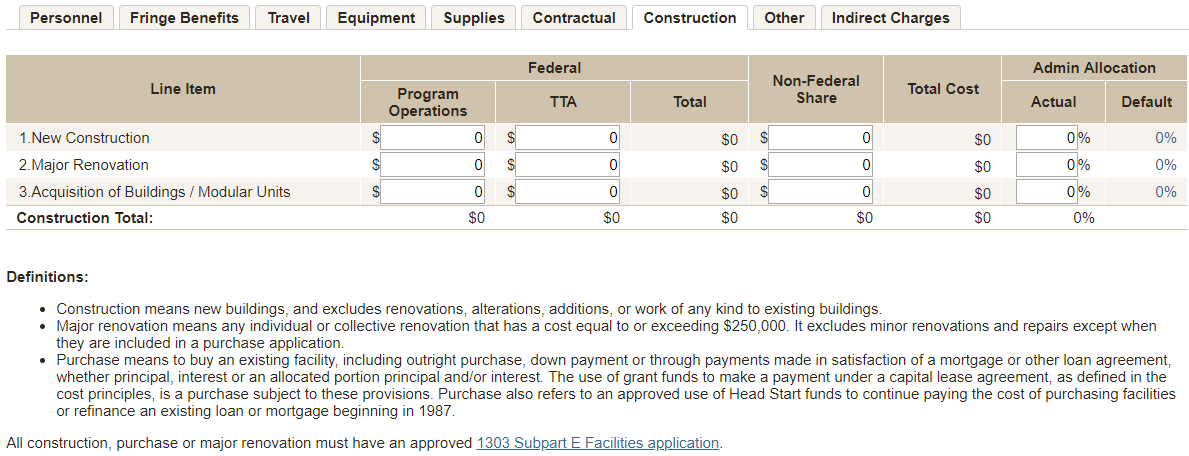This screenshot has width=1189, height=456.
Task: Click New Construction TTA amount field
Action: click(567, 138)
